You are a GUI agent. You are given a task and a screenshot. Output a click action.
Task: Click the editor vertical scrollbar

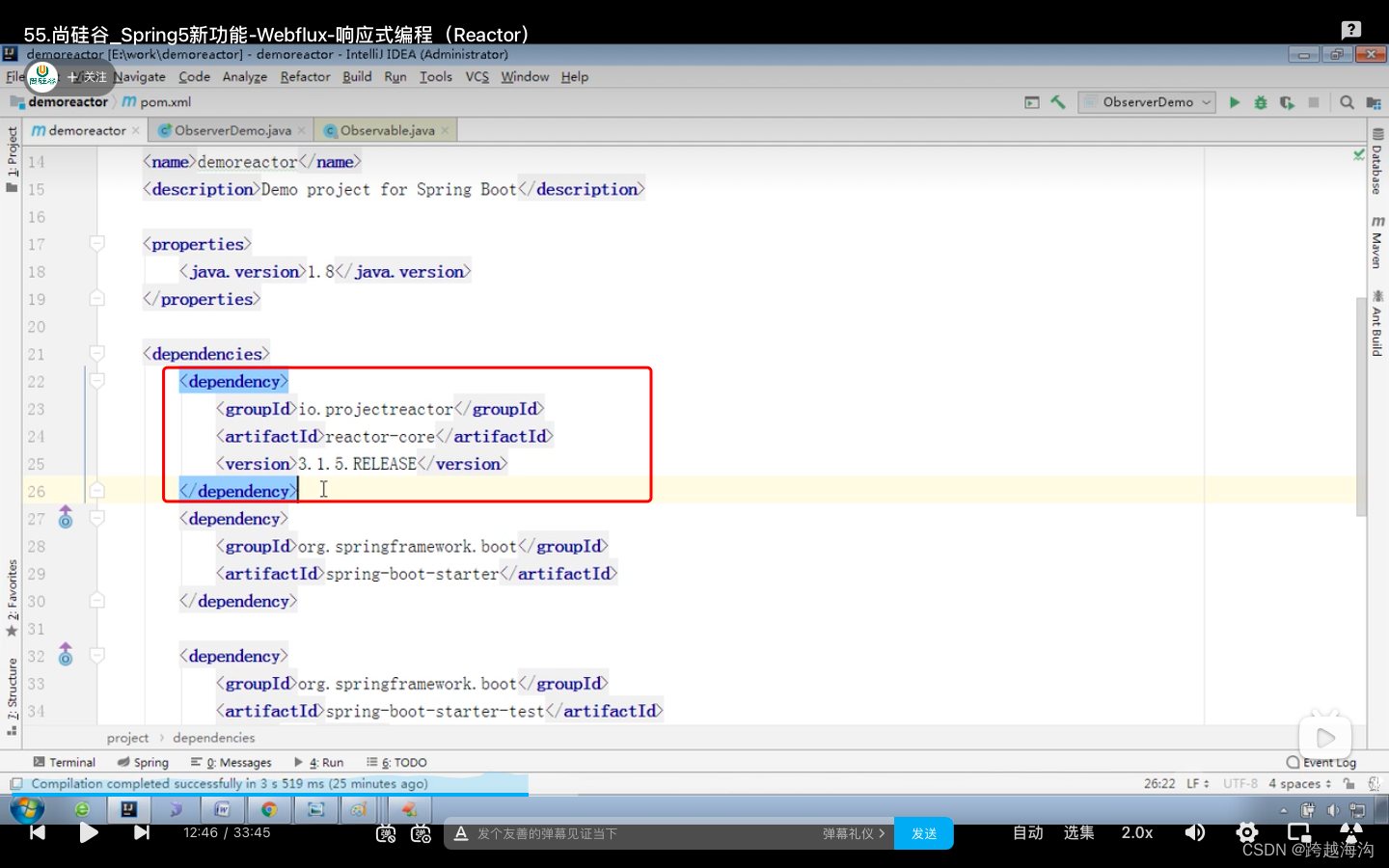click(1361, 407)
